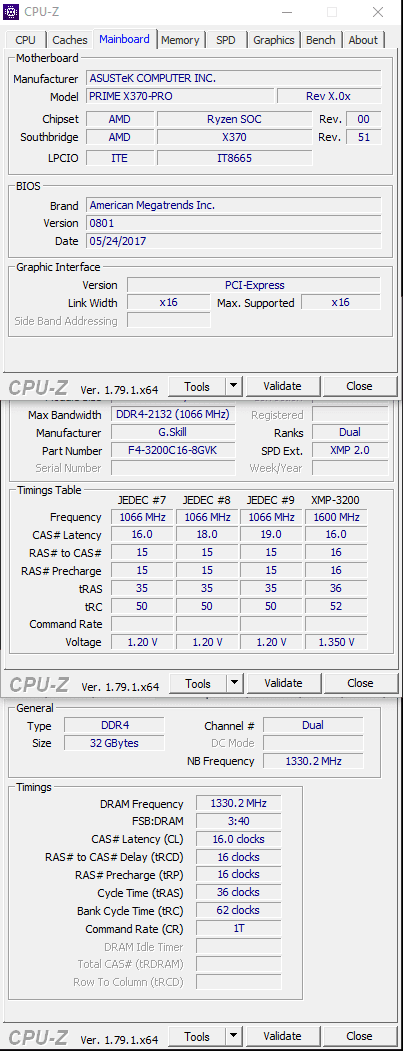Click the BIOS date 05/24/2017
Screen dimensions: 405x1051
coord(234,241)
